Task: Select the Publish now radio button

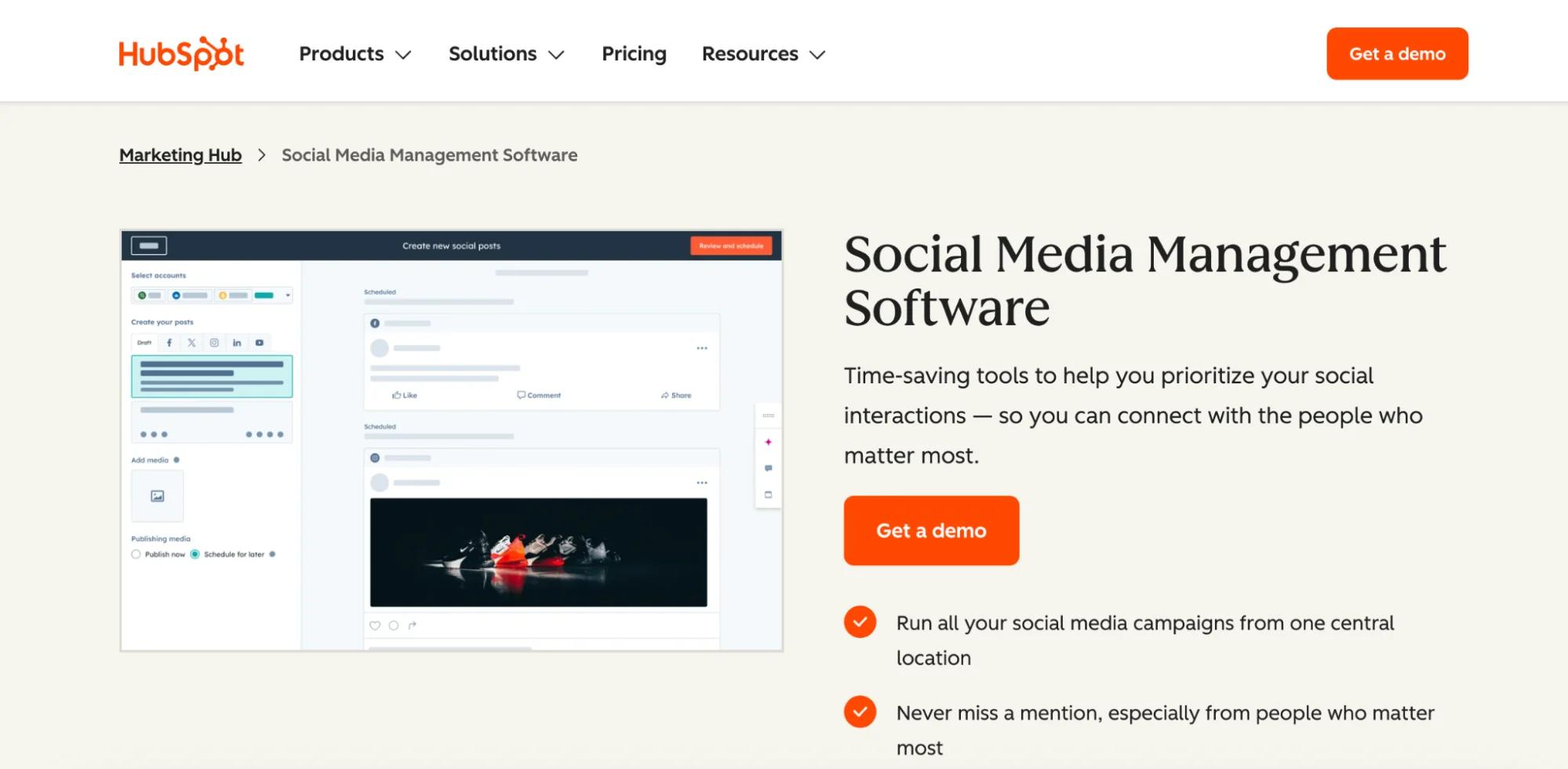Action: (136, 554)
